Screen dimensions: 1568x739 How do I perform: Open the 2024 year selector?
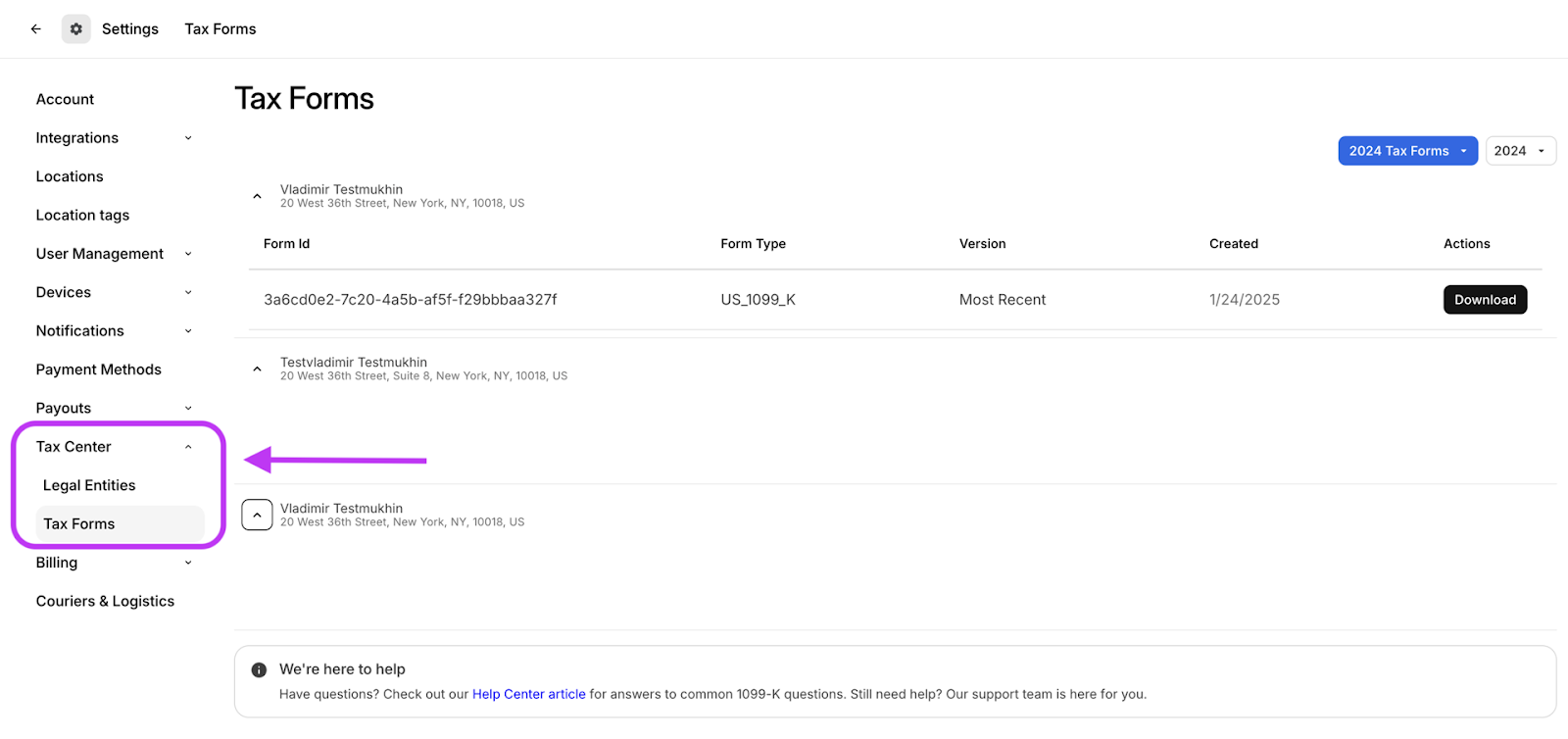click(x=1520, y=151)
